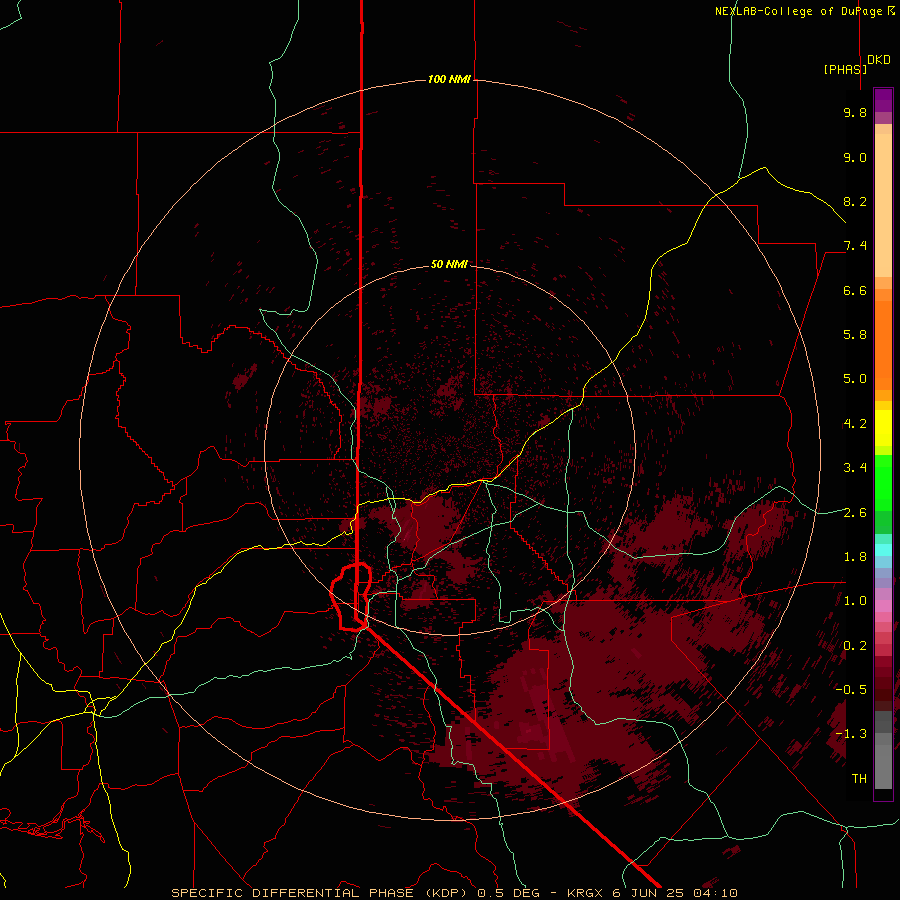Click the 8.2 legend value
Viewport: 900px width, 900px height.
point(855,201)
